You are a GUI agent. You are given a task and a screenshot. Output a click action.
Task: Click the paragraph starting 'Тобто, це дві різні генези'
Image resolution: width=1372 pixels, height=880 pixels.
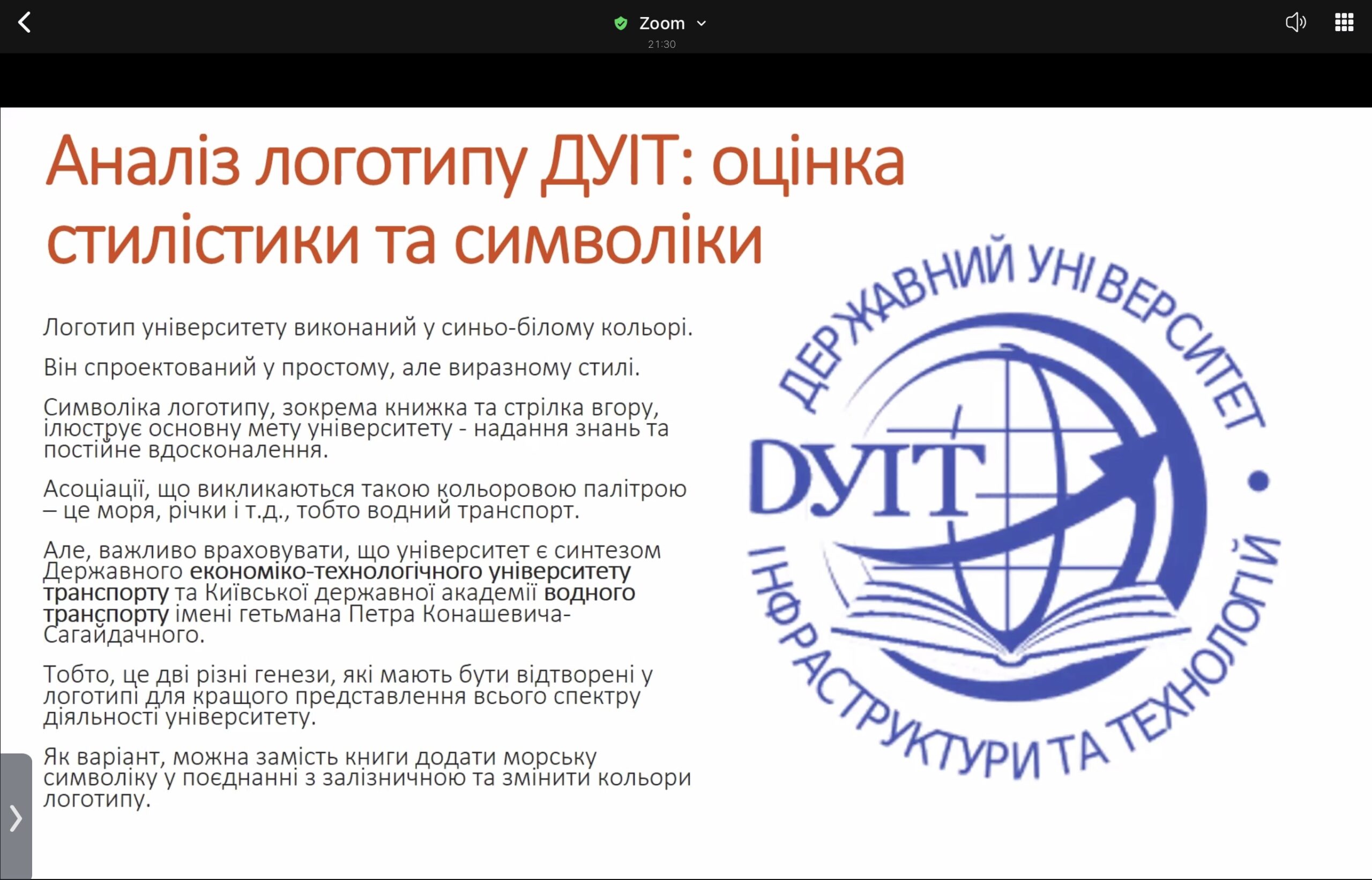coord(348,696)
